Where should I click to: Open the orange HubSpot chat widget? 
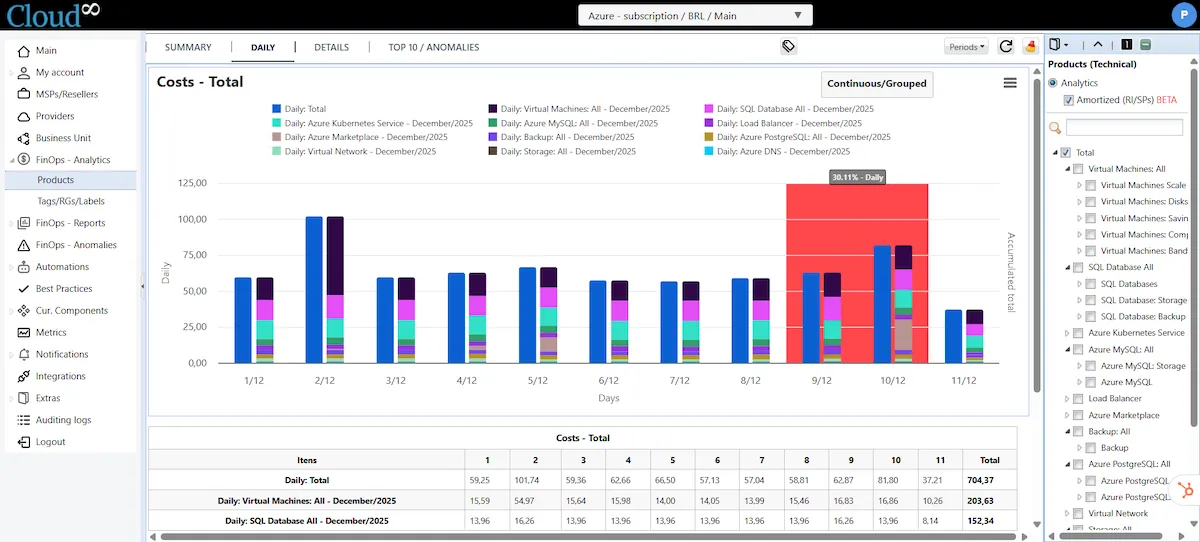pos(1186,490)
